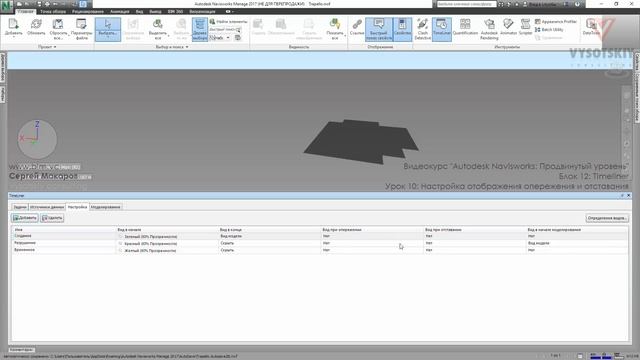Toggle Быстрый показ свойств (Quick Properties)

(x=379, y=29)
